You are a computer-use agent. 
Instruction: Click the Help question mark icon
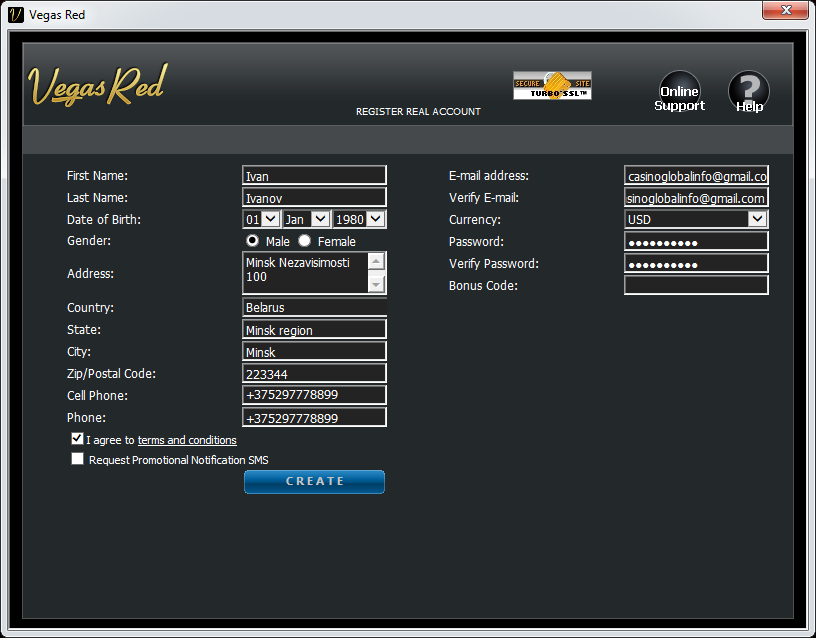[749, 92]
